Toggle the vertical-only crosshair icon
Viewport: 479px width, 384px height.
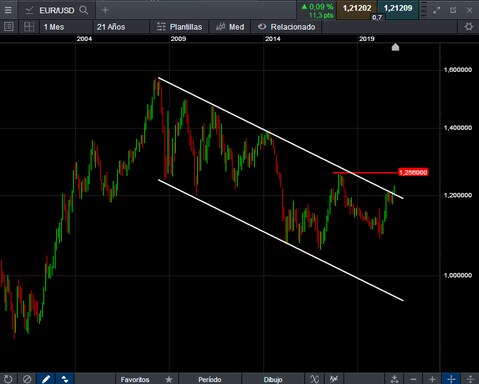[470, 379]
